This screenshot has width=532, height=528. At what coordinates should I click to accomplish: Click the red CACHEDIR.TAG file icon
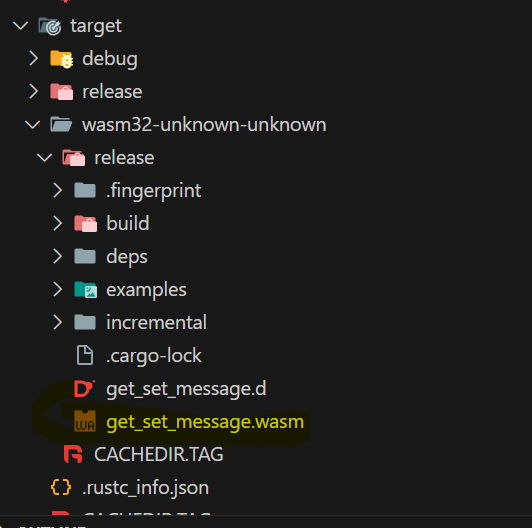tap(73, 454)
